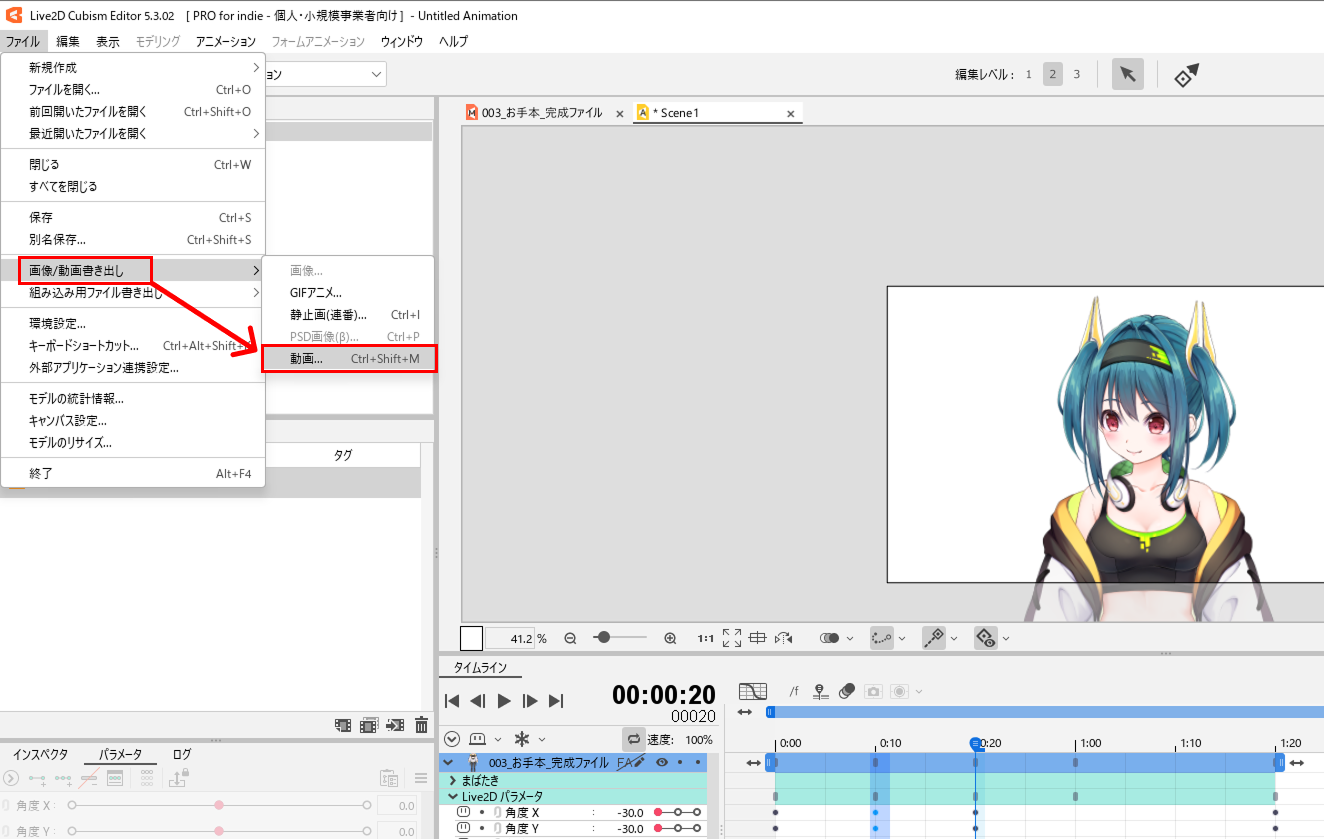Click the icon left of 角度 X row
1324x839 pixels.
click(463, 812)
